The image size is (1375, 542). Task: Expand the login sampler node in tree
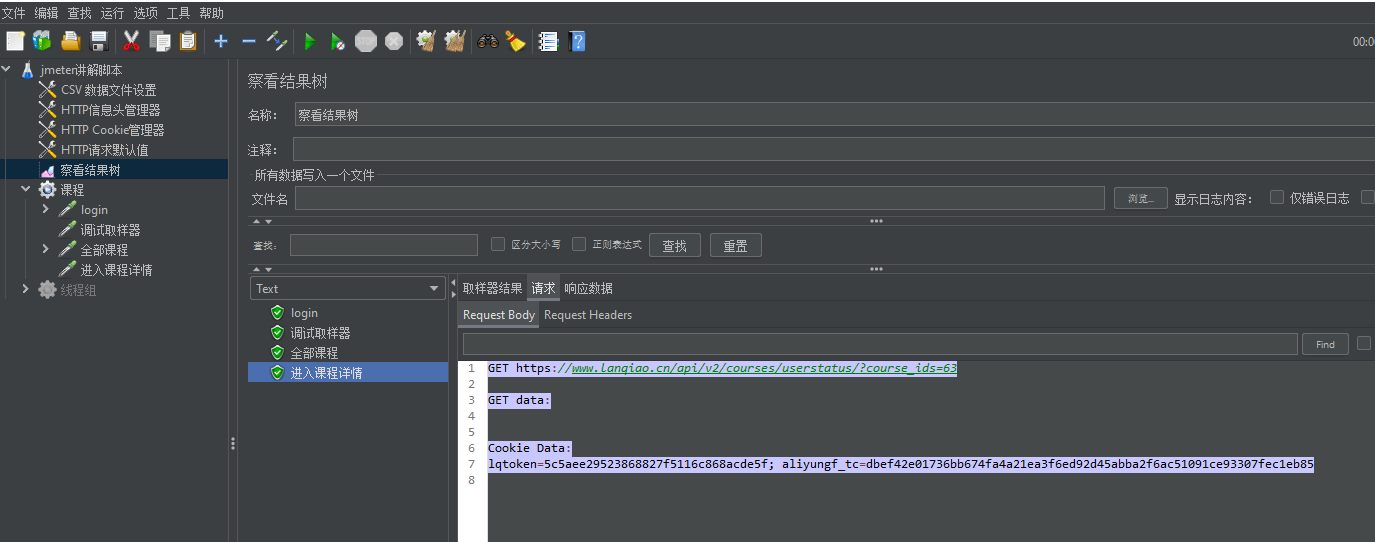pos(46,210)
